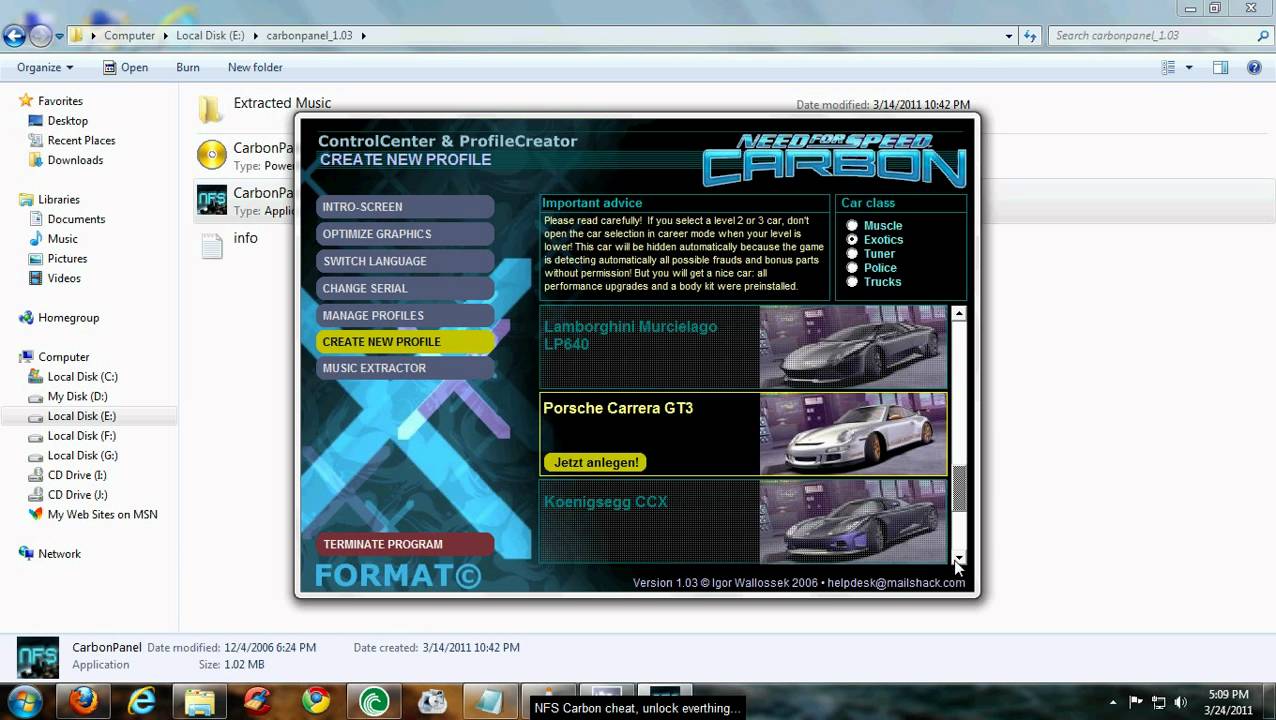Screen dimensions: 1276x720
Task: Click the volume speaker icon in tray
Action: (x=1181, y=702)
